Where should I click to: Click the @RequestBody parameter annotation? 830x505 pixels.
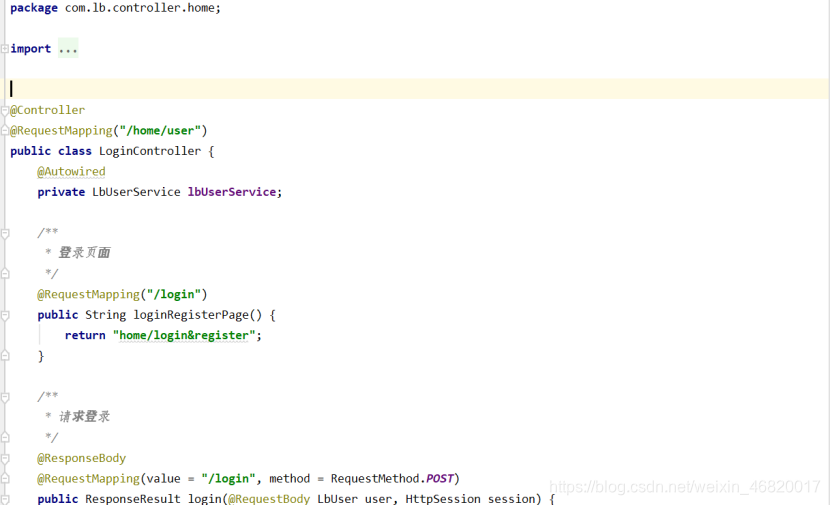coord(269,499)
